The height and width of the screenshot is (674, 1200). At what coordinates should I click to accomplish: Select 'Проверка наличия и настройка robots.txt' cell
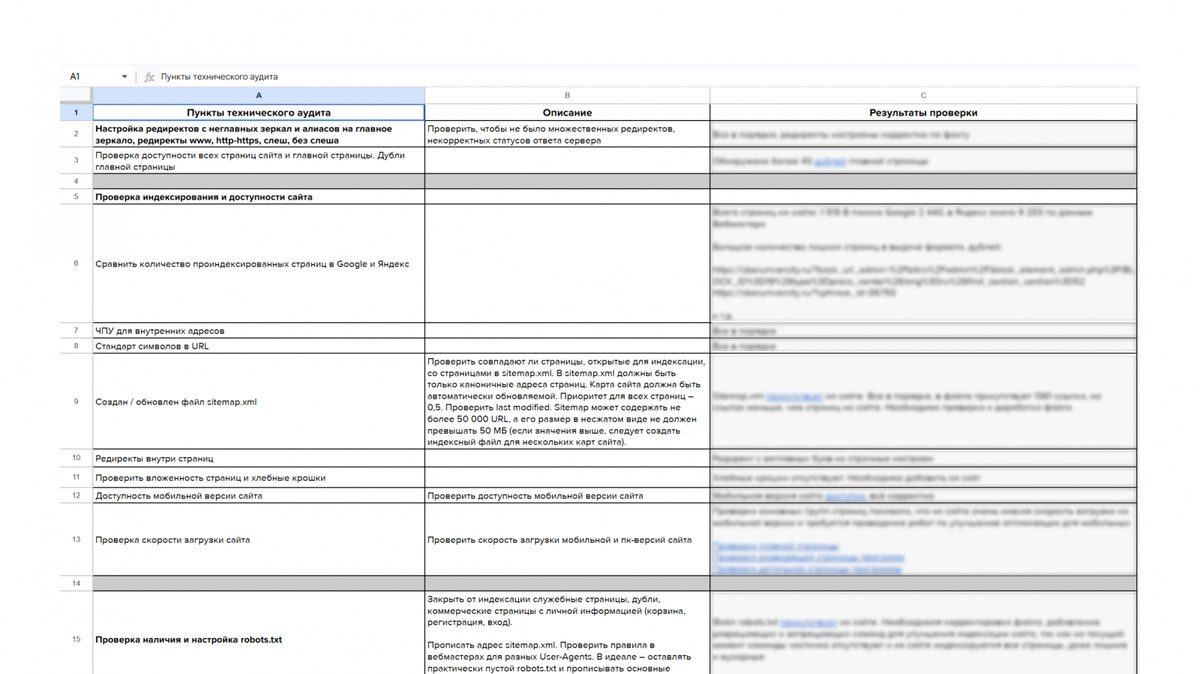pyautogui.click(x=259, y=639)
